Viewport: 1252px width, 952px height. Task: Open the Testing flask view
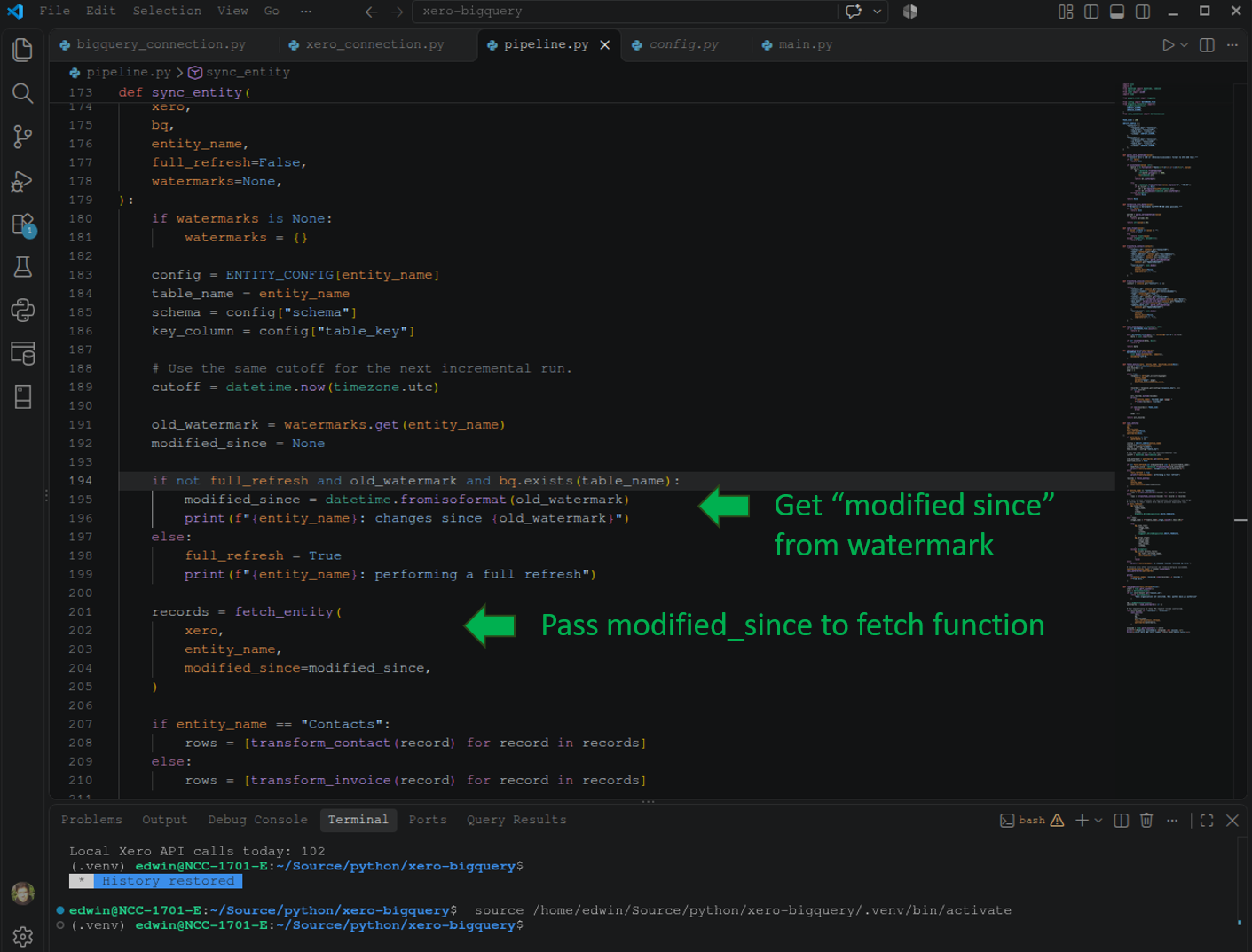pos(23,267)
